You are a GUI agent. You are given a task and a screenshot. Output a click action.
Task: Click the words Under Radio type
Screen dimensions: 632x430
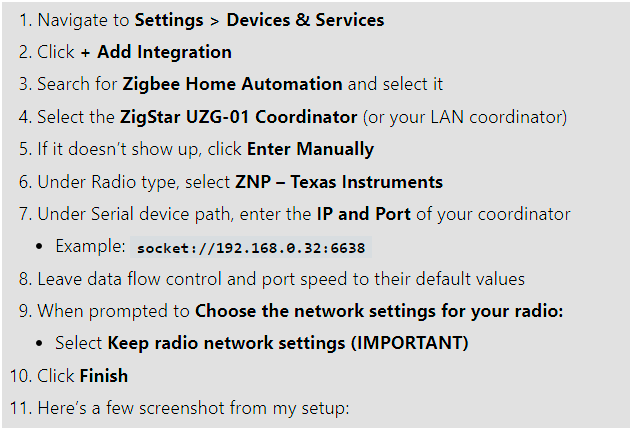click(x=94, y=182)
